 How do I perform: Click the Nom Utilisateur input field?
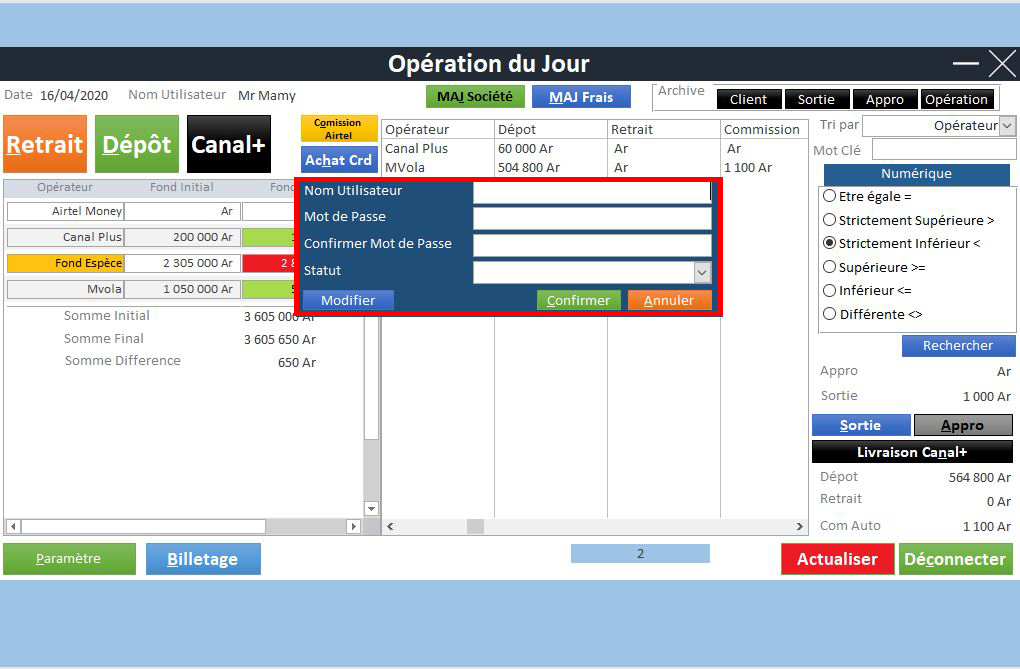tap(591, 191)
